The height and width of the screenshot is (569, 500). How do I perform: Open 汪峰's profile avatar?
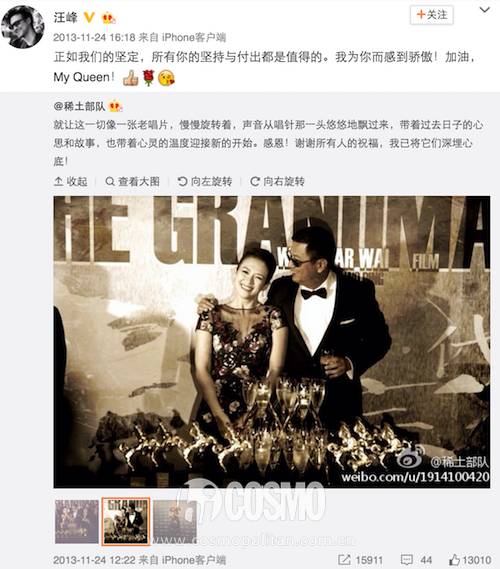click(23, 27)
